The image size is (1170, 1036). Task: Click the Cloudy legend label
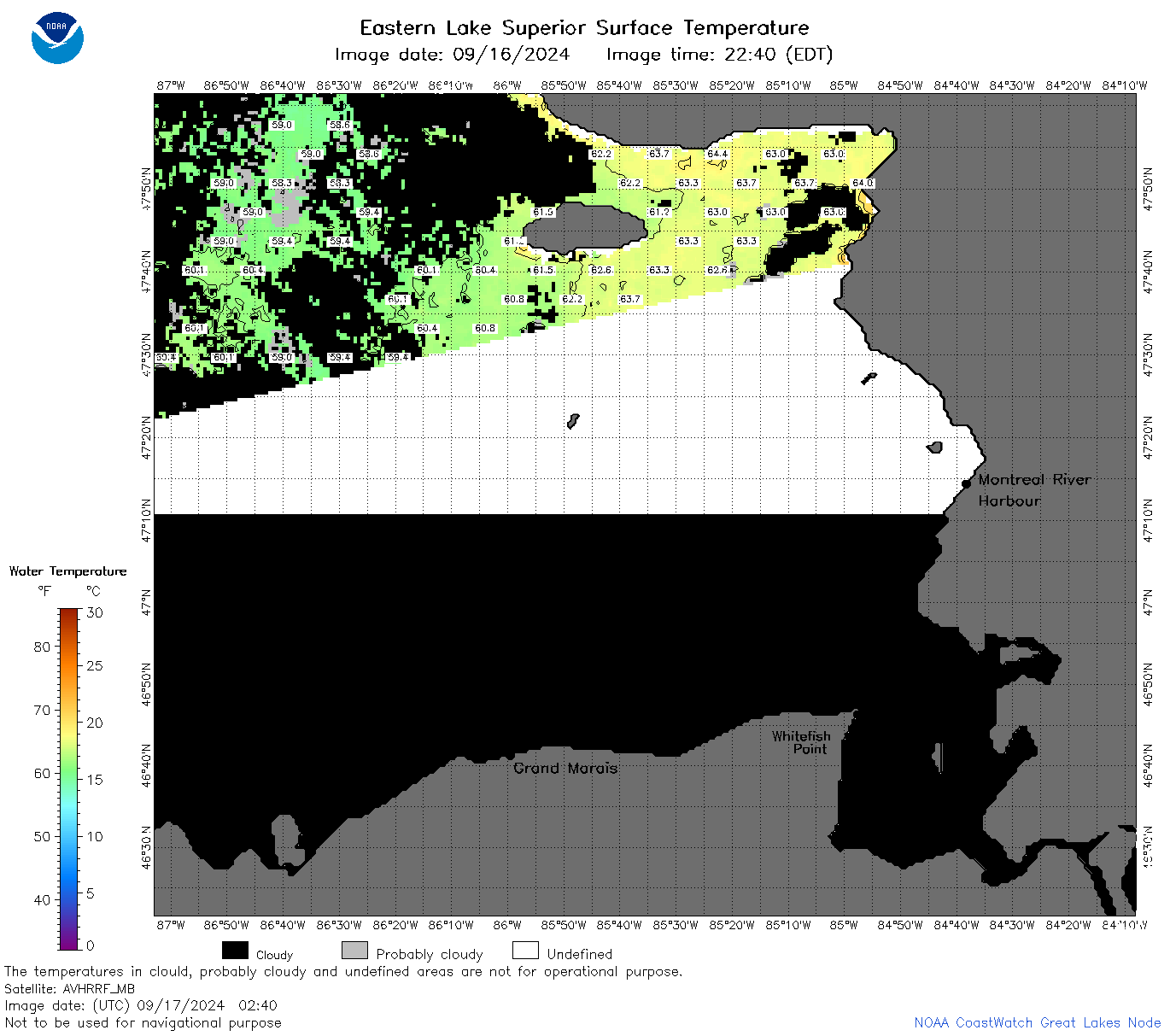[274, 955]
